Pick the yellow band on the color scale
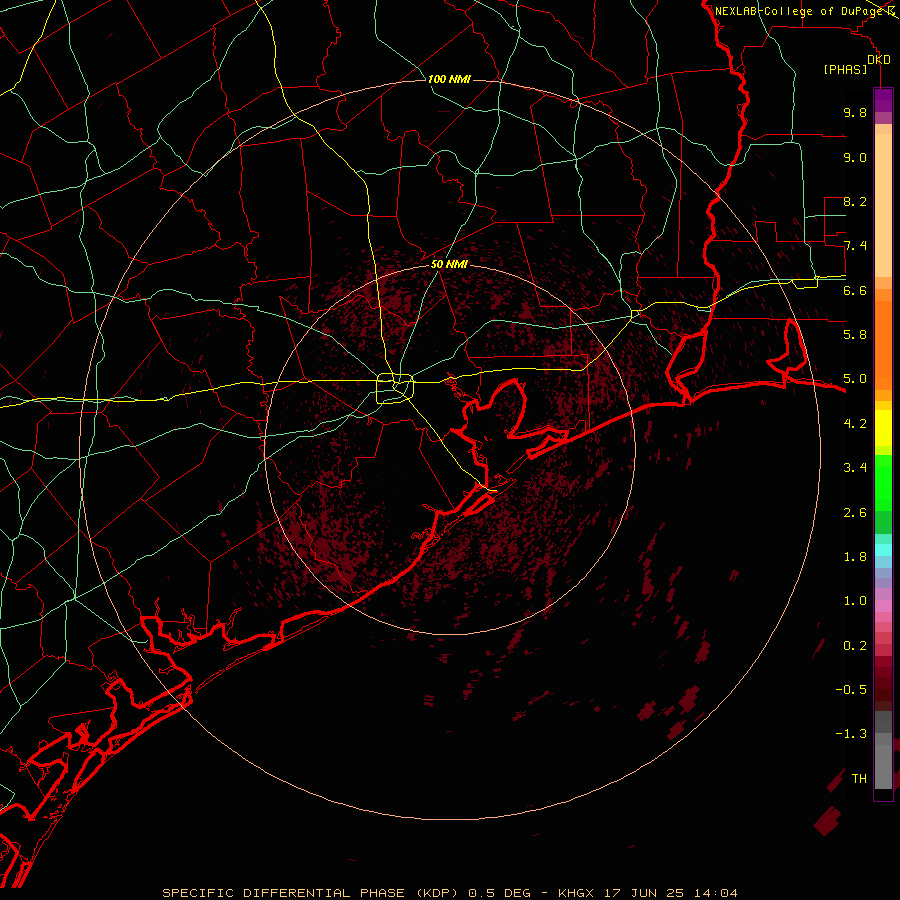This screenshot has height=900, width=900. (x=883, y=428)
